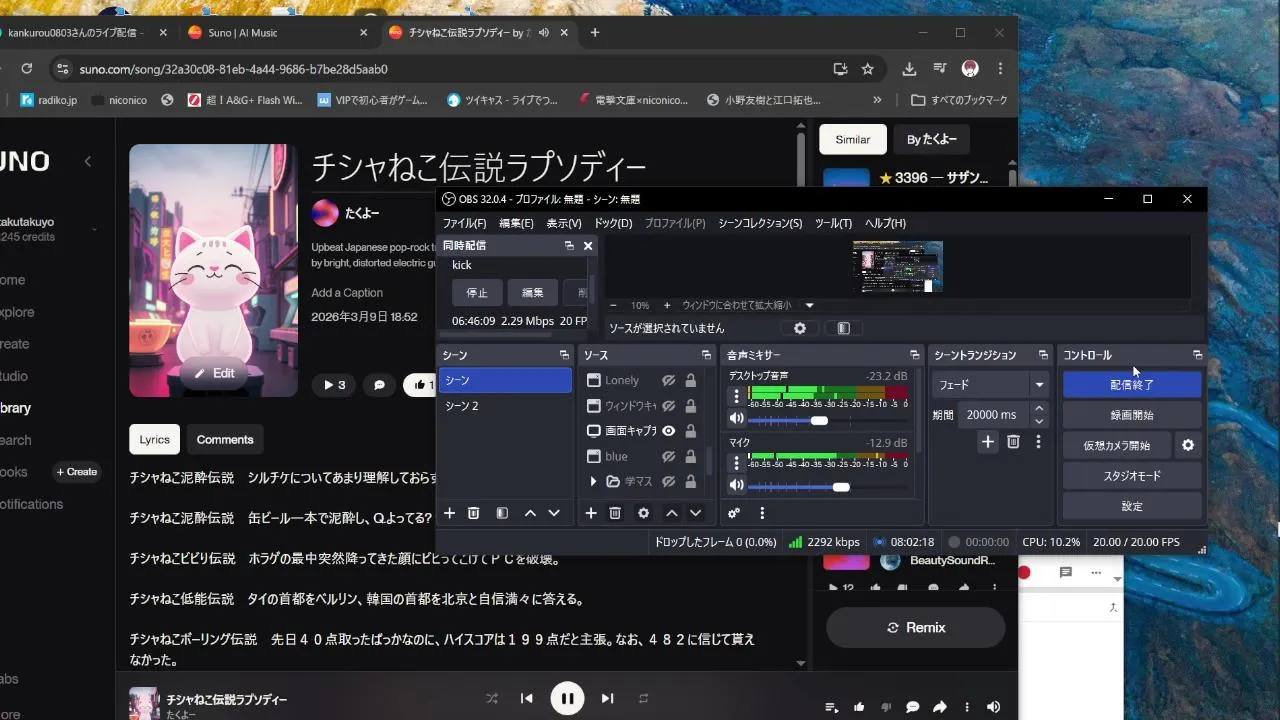The image size is (1280, 720).
Task: Click 録画開始 to start recording
Action: point(1132,414)
